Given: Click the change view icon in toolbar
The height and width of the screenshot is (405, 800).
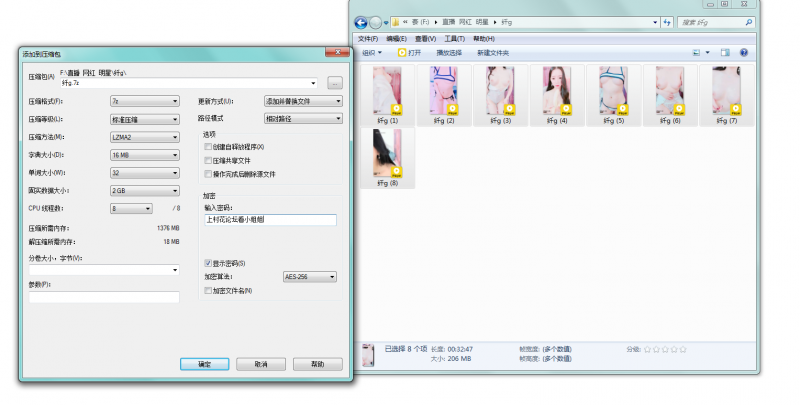Looking at the screenshot, I should coord(696,52).
